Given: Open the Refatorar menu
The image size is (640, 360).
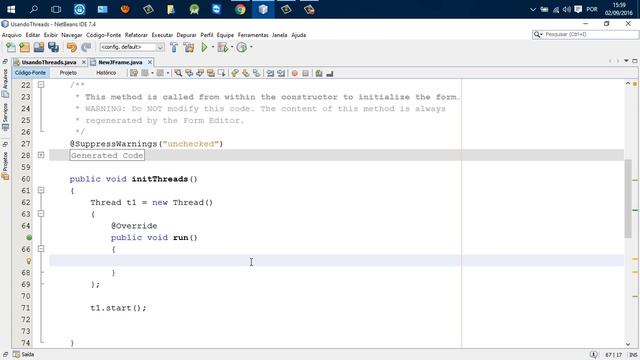Looking at the screenshot, I should tap(136, 35).
